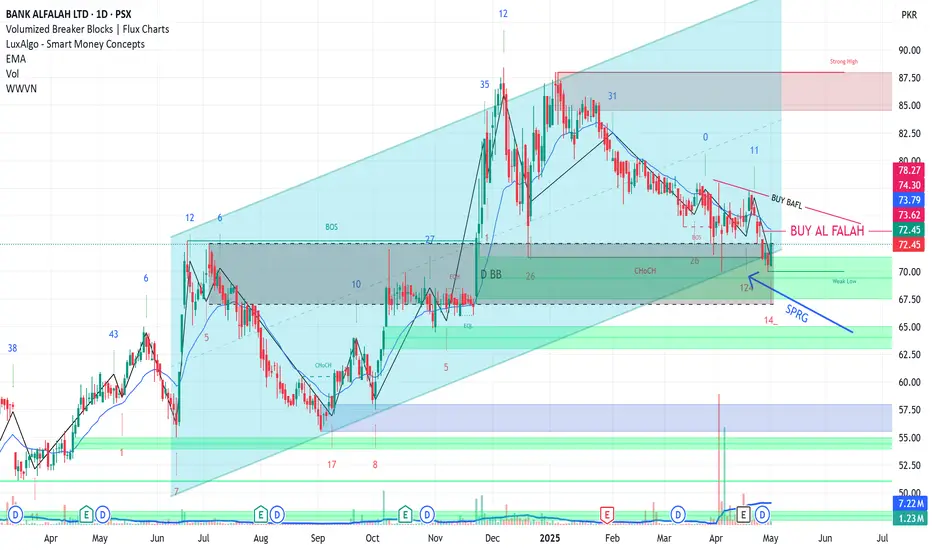Open the green E earnings marker near October
The image size is (932, 550).
(x=405, y=514)
